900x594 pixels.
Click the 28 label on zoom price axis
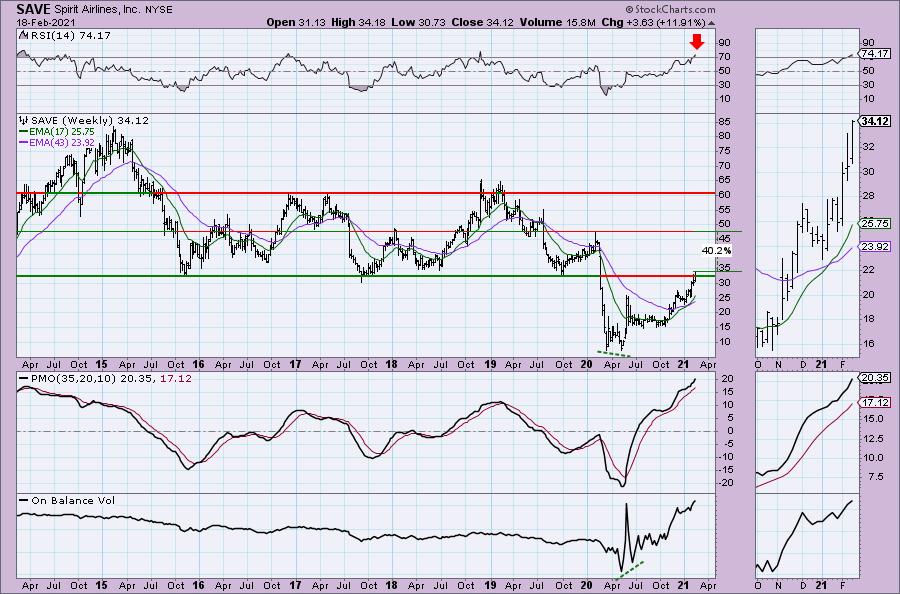(868, 196)
